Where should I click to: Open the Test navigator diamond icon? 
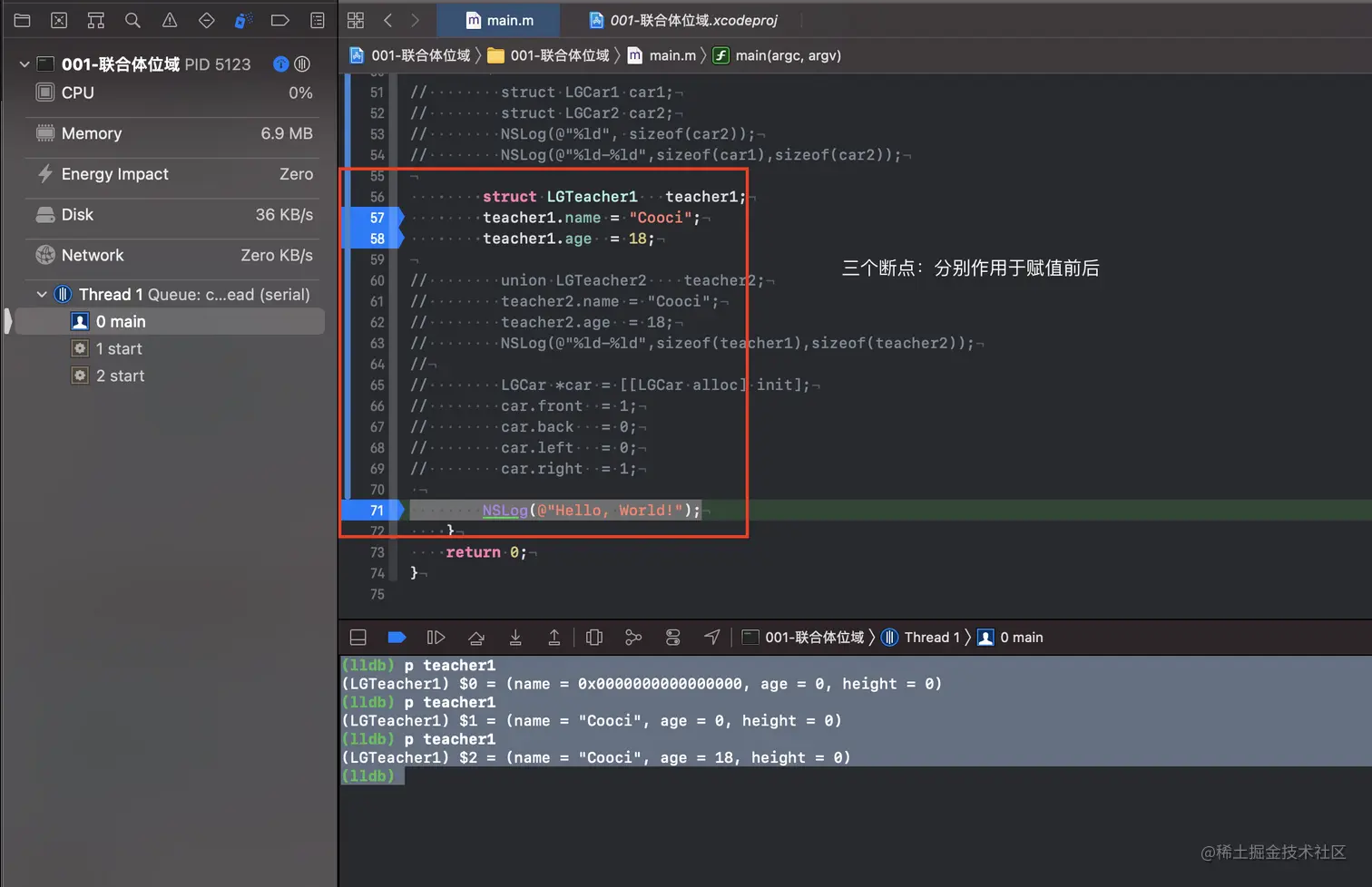(x=207, y=20)
